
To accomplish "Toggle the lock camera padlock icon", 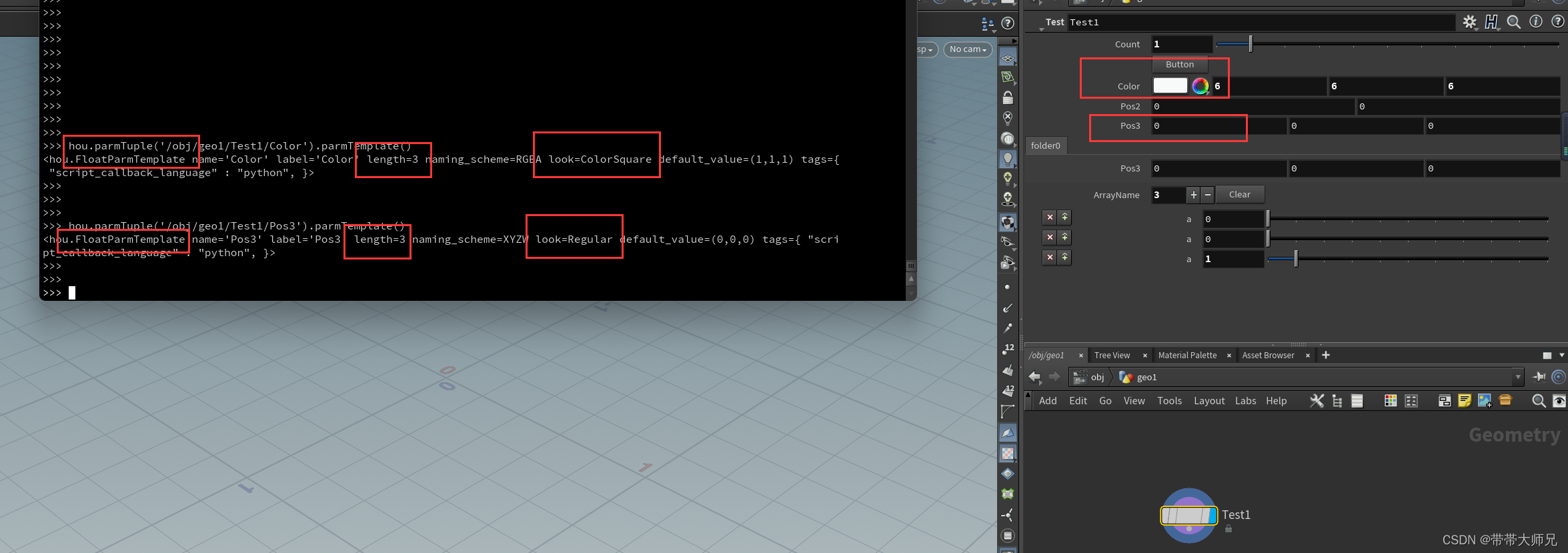I will tap(1008, 98).
